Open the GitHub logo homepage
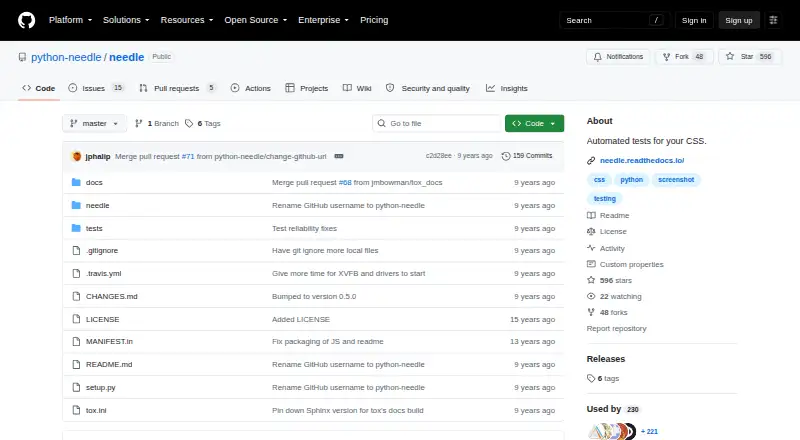 point(27,20)
